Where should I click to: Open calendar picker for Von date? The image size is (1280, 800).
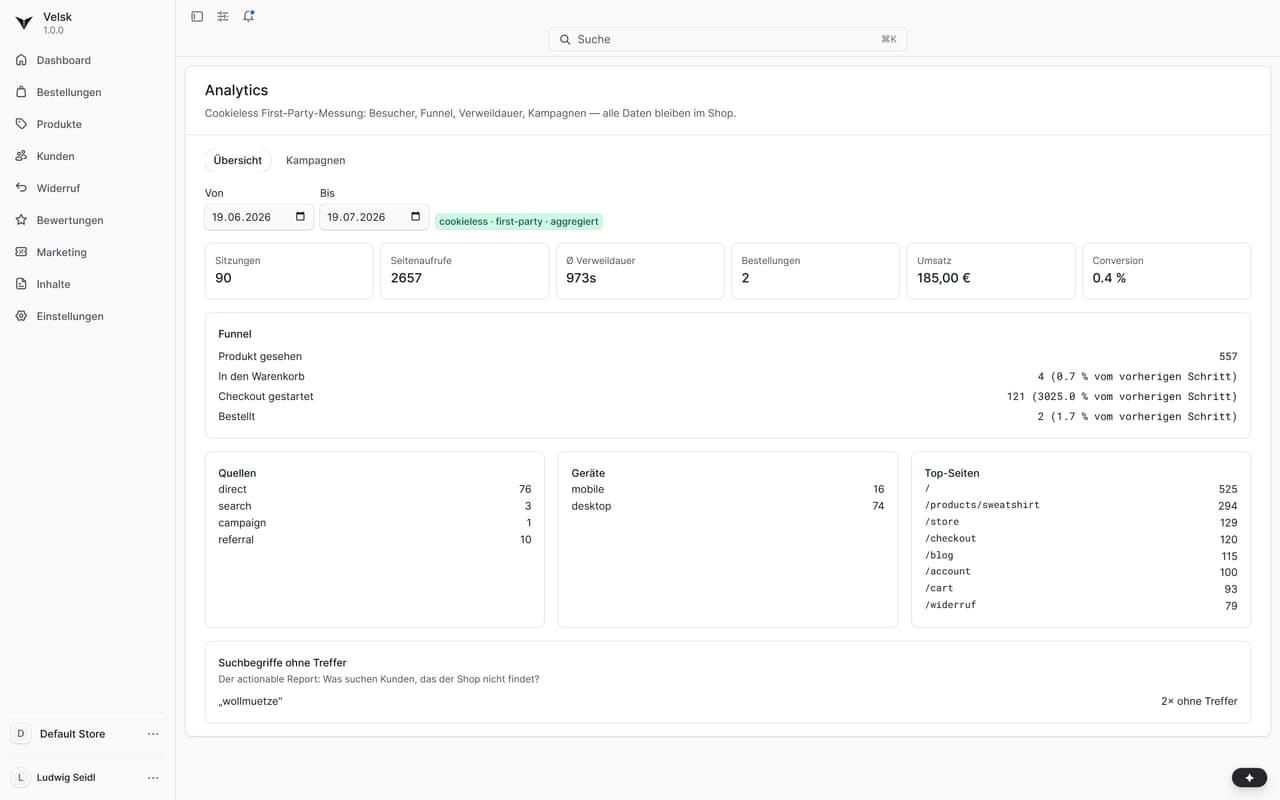tap(301, 217)
